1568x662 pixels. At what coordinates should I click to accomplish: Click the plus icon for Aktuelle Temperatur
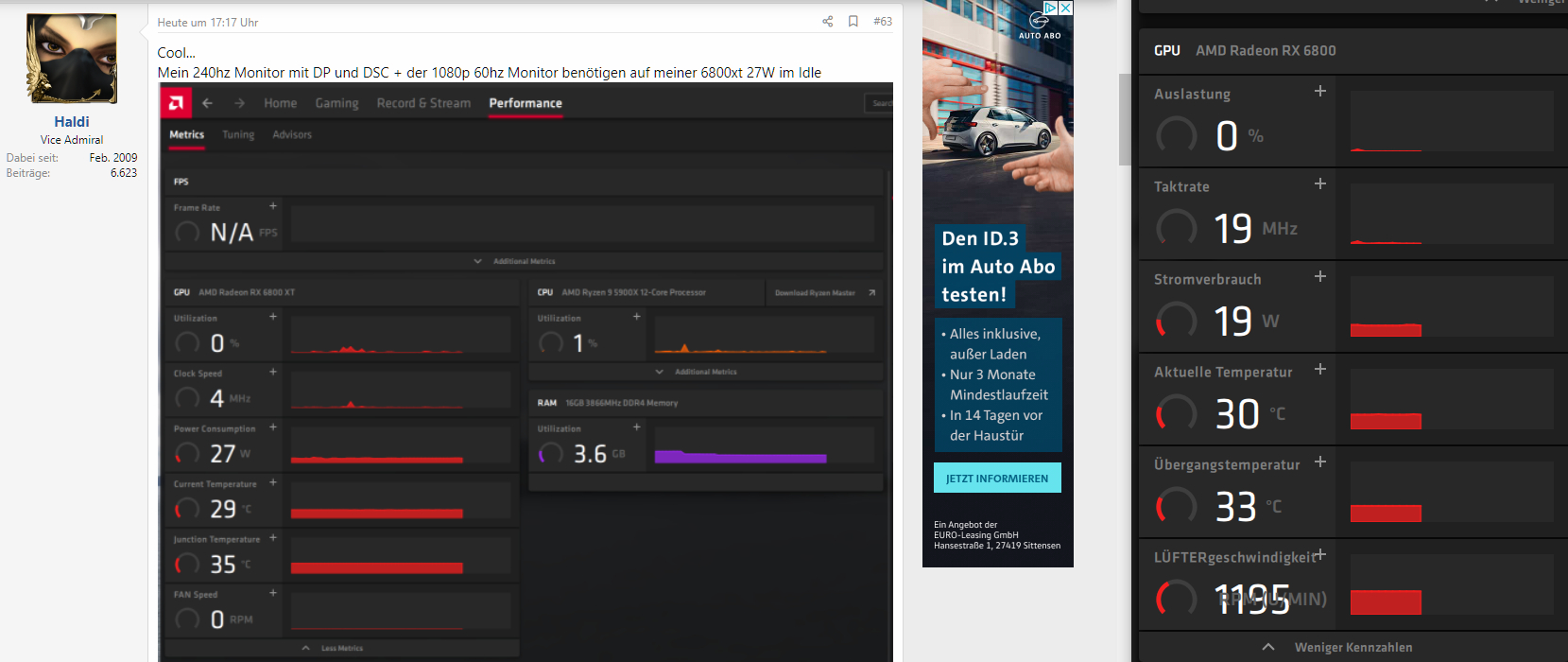pyautogui.click(x=1320, y=369)
